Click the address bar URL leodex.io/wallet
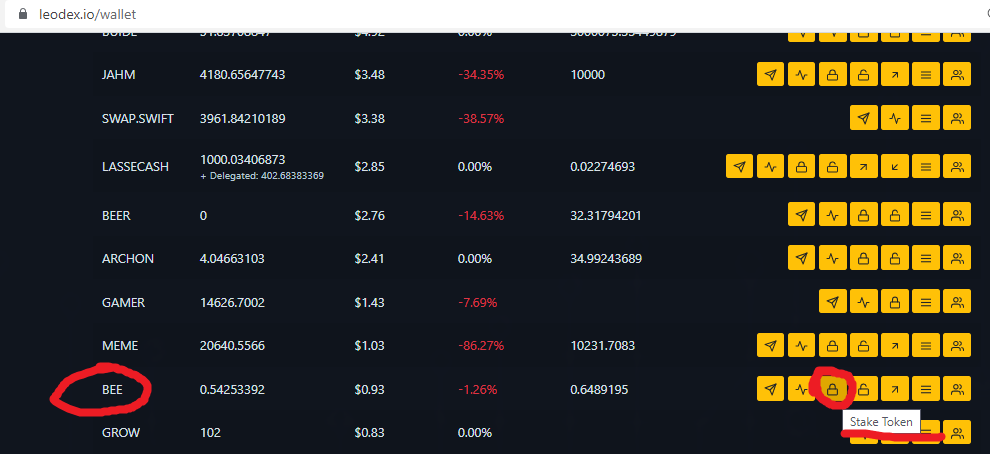Image resolution: width=990 pixels, height=454 pixels. (x=87, y=14)
